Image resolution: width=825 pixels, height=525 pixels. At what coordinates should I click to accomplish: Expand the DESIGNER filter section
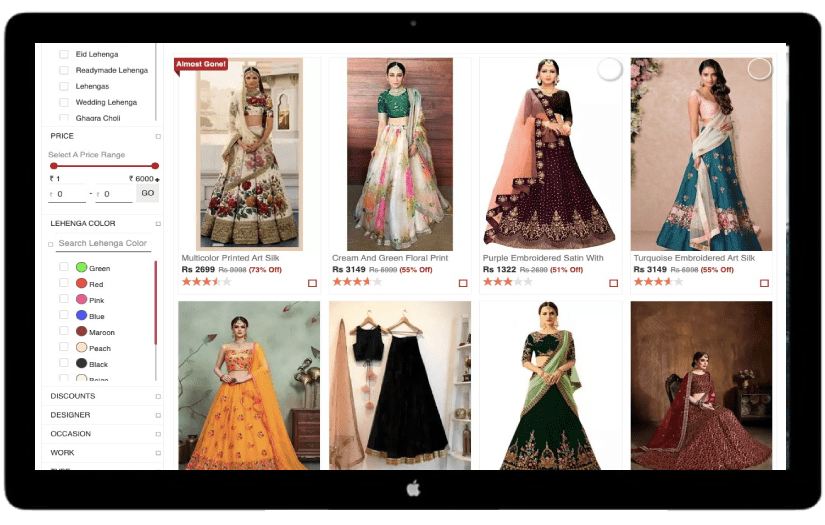158,415
